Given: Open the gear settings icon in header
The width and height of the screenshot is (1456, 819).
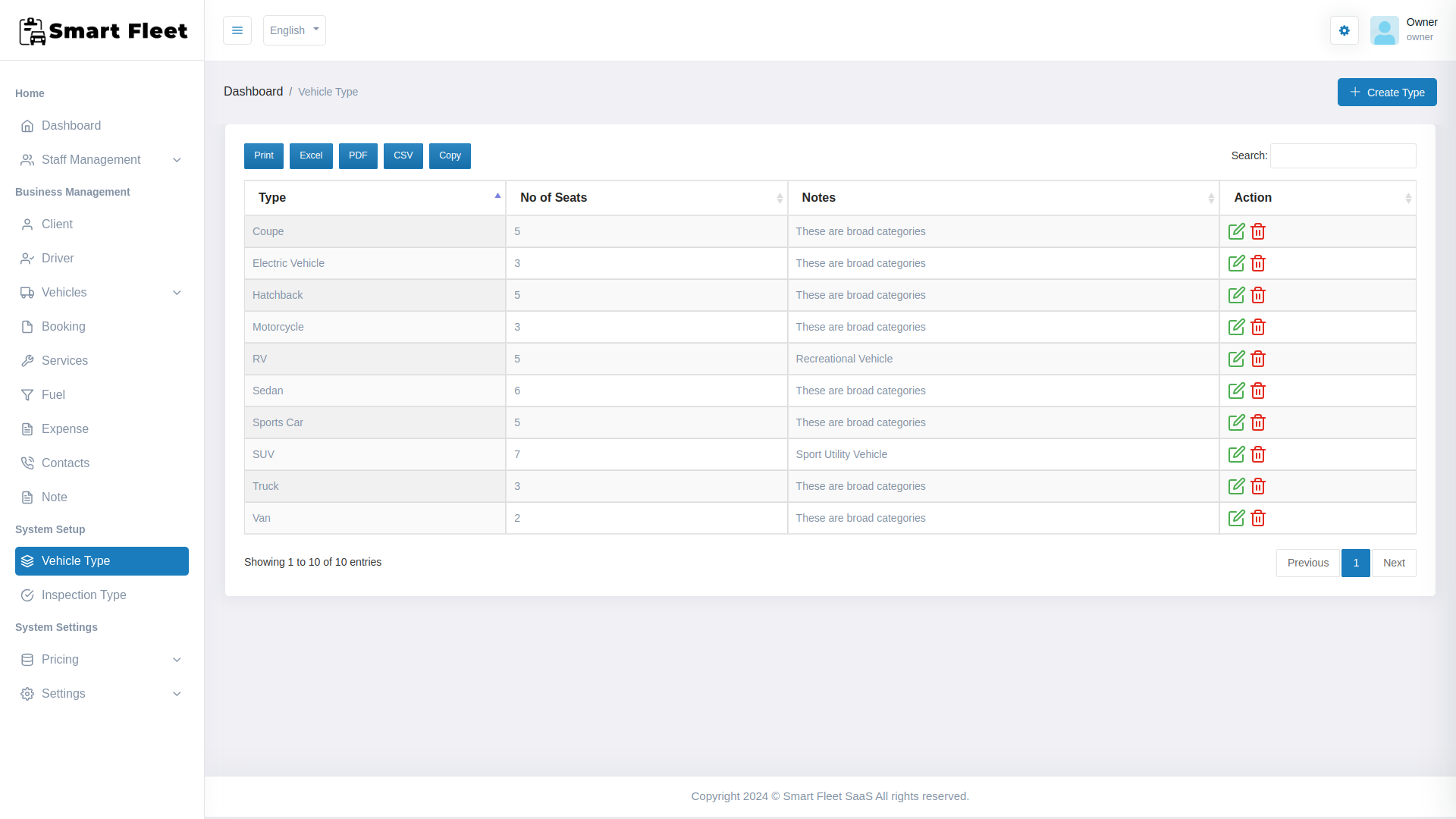Looking at the screenshot, I should [1344, 30].
